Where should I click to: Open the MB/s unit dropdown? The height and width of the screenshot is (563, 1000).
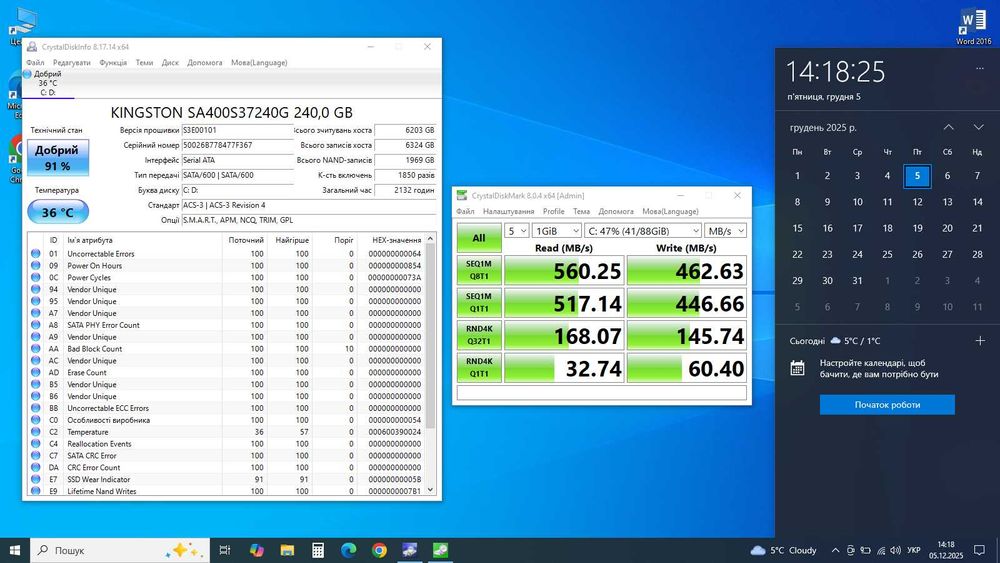point(725,231)
